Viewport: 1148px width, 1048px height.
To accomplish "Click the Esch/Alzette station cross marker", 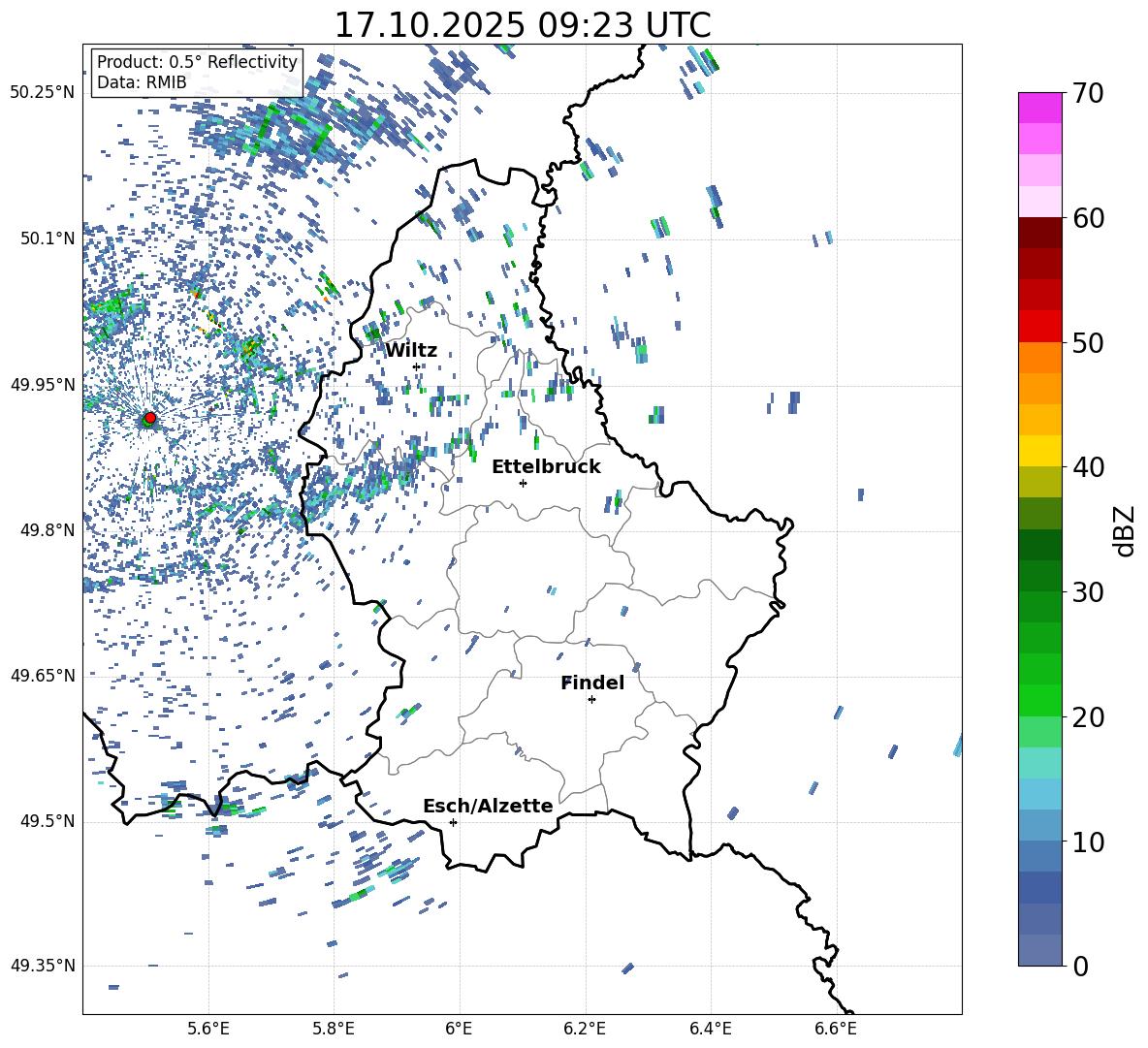I will [x=453, y=822].
